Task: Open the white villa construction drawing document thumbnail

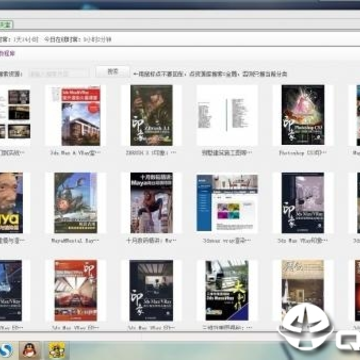Action: [227, 115]
